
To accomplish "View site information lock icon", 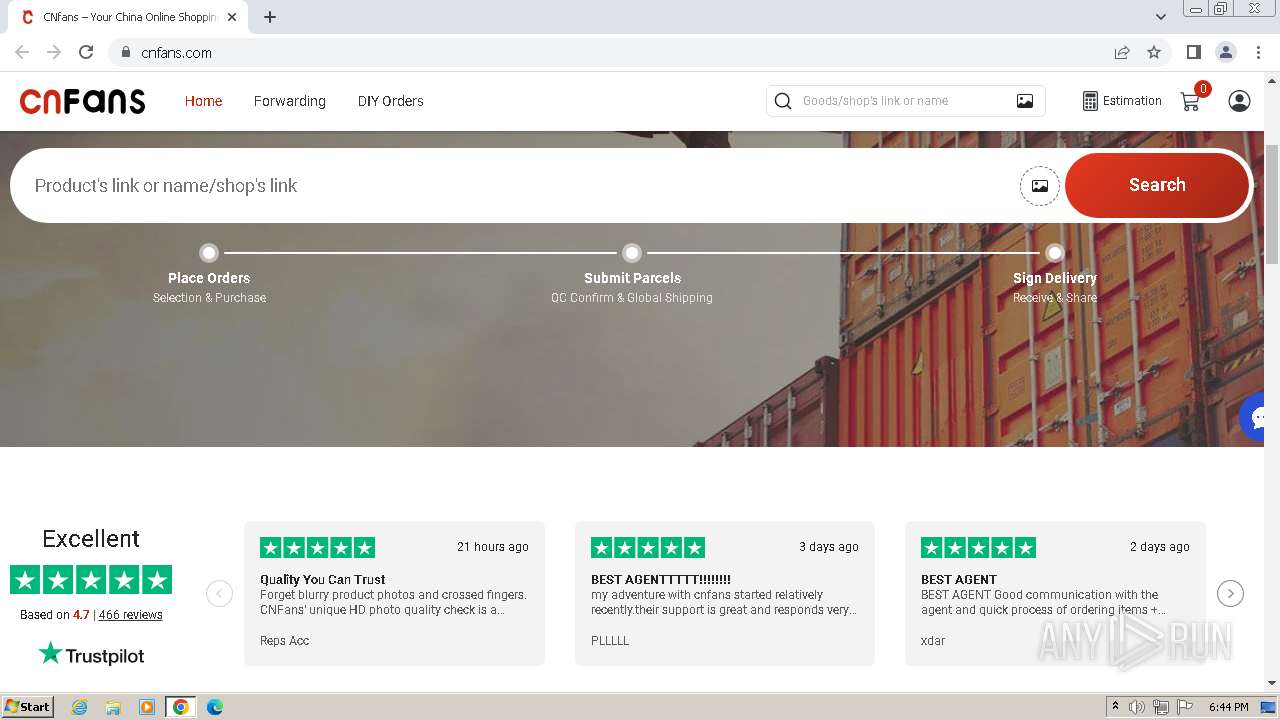I will click(125, 53).
